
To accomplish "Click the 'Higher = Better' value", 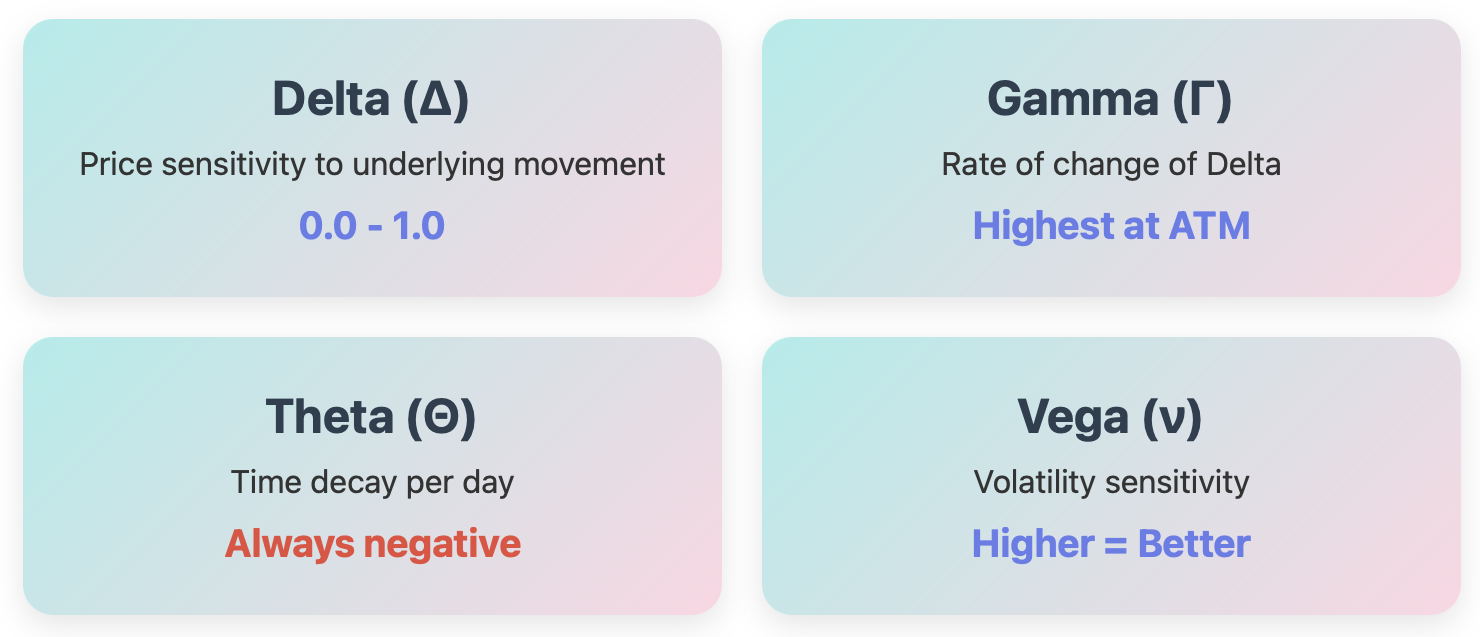I will [x=1111, y=544].
